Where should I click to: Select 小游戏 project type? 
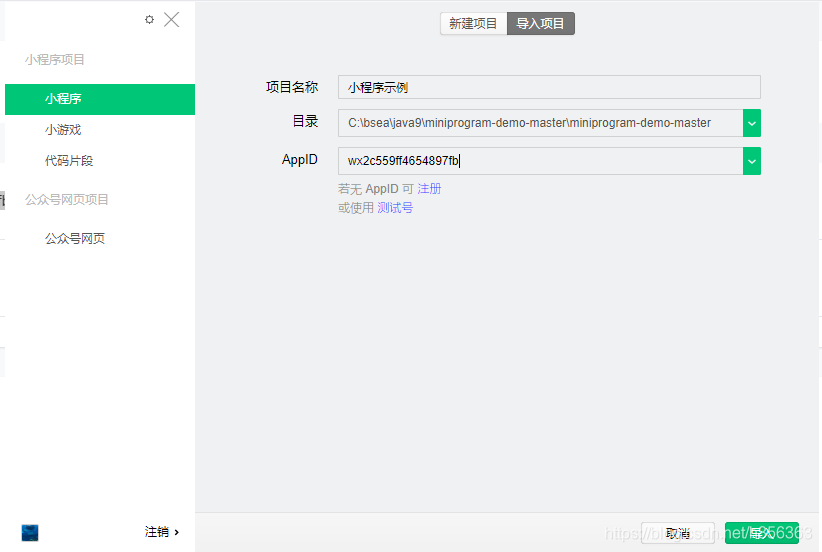(63, 129)
